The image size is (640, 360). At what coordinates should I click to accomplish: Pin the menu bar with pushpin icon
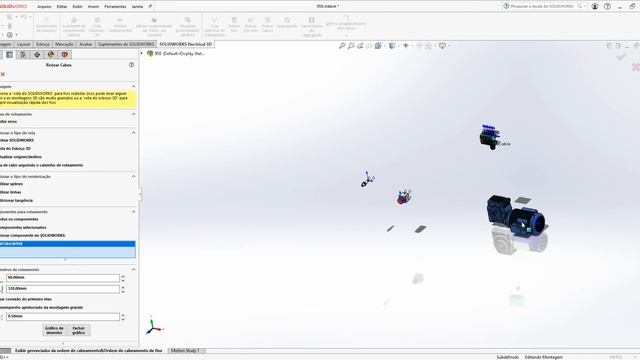click(x=150, y=6)
